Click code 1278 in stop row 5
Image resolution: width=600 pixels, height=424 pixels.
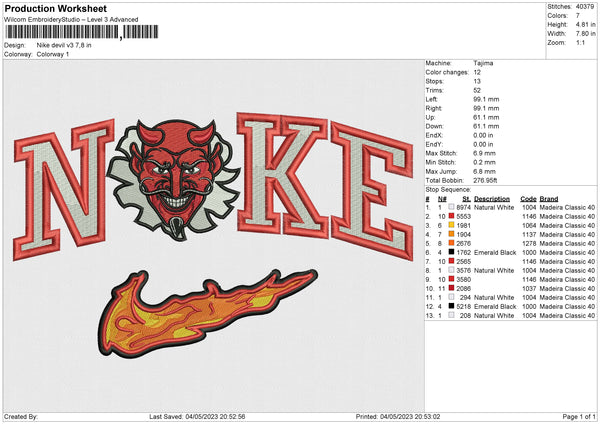pos(529,243)
